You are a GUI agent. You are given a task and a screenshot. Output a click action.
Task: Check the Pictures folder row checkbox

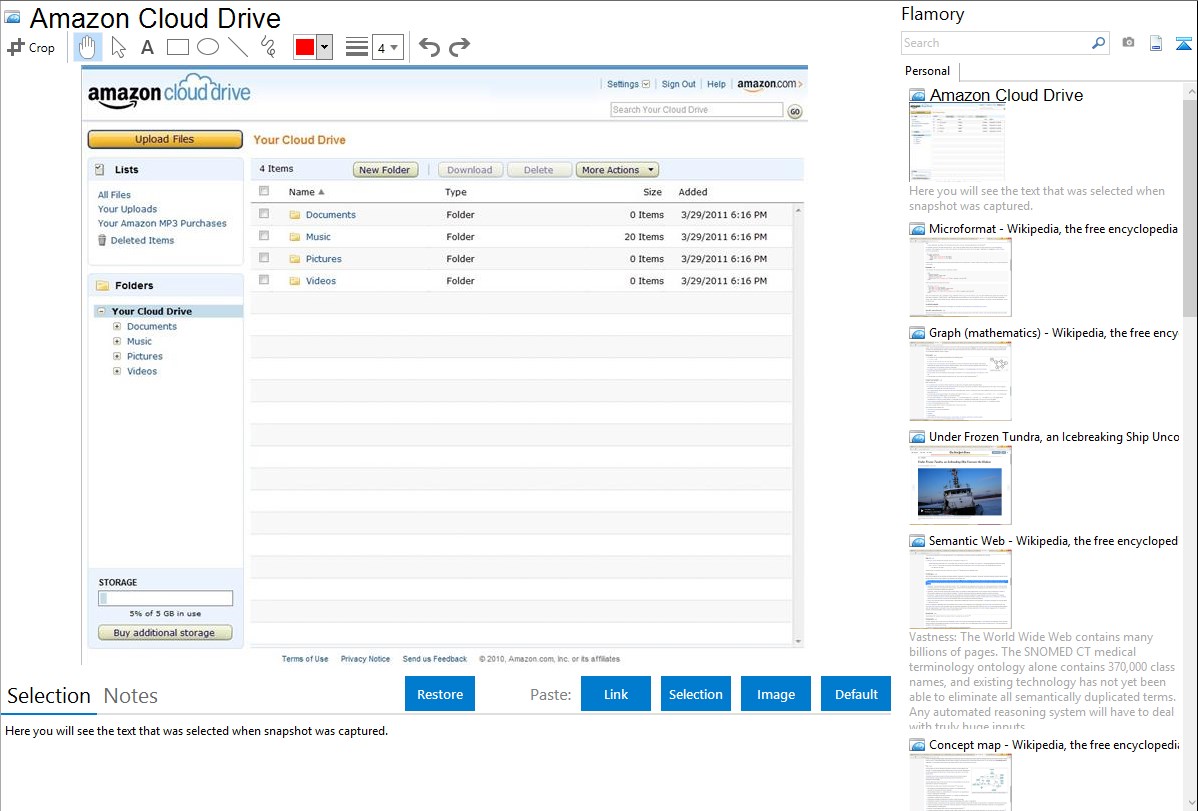point(264,258)
